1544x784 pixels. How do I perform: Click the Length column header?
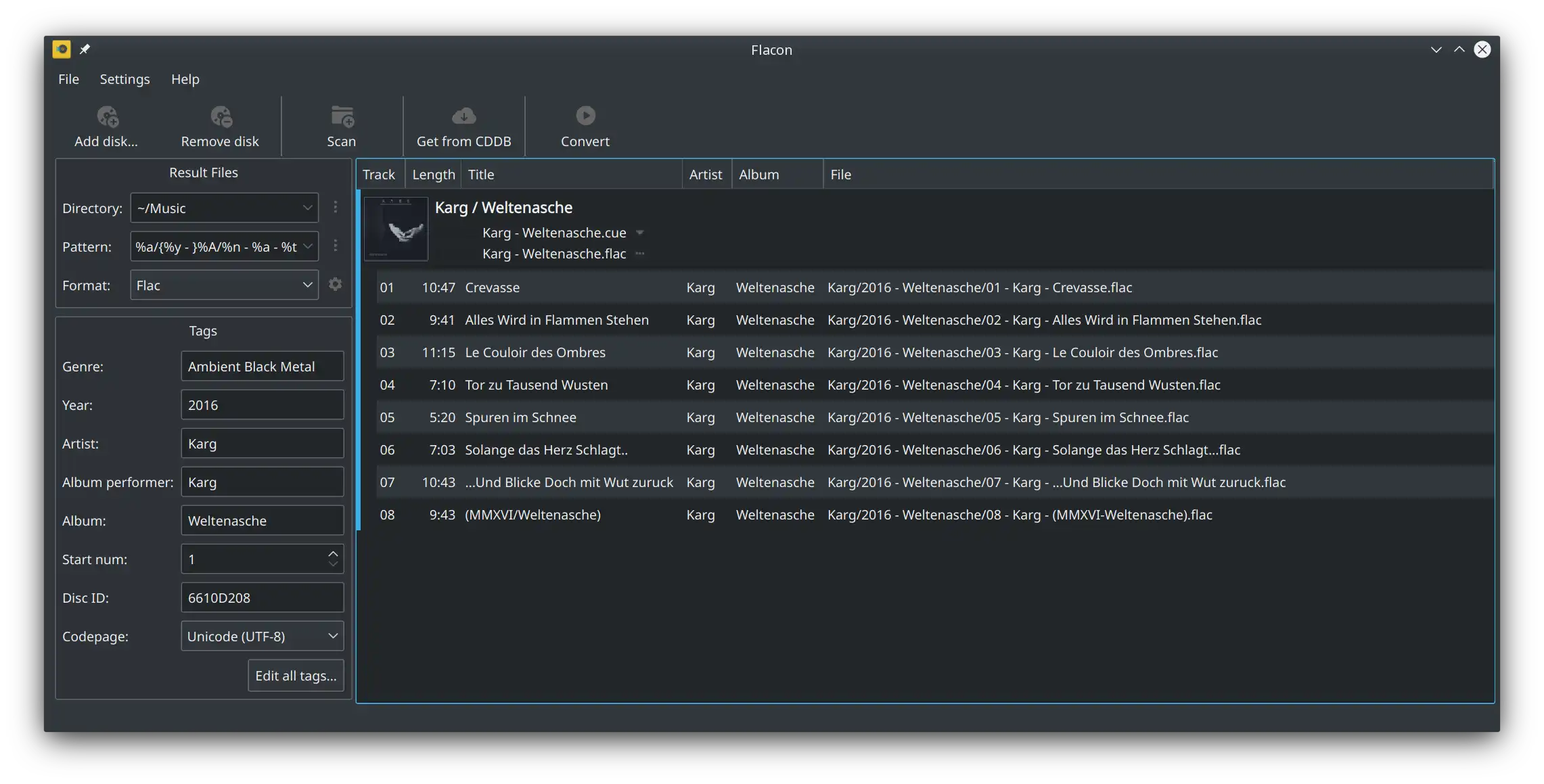coord(433,175)
